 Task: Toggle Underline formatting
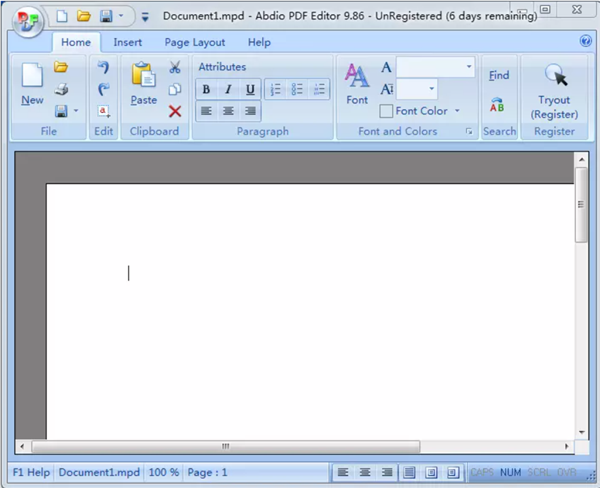point(250,90)
